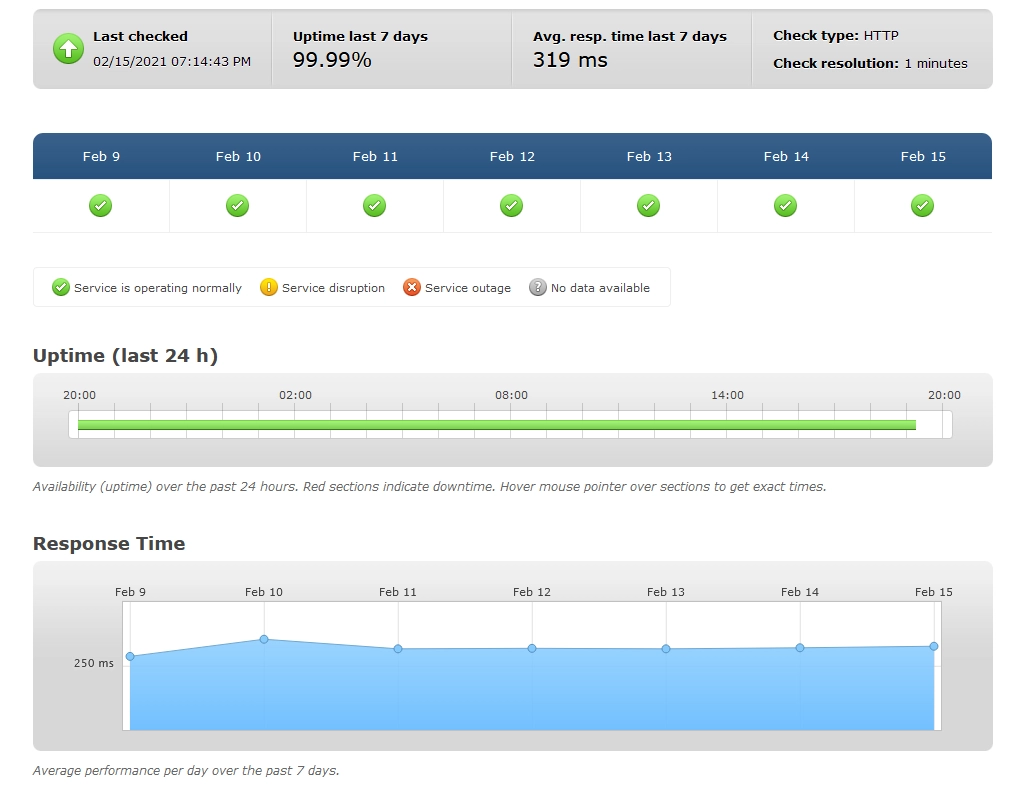Click the green check icon under Feb 10
This screenshot has width=1027, height=791.
(x=237, y=205)
